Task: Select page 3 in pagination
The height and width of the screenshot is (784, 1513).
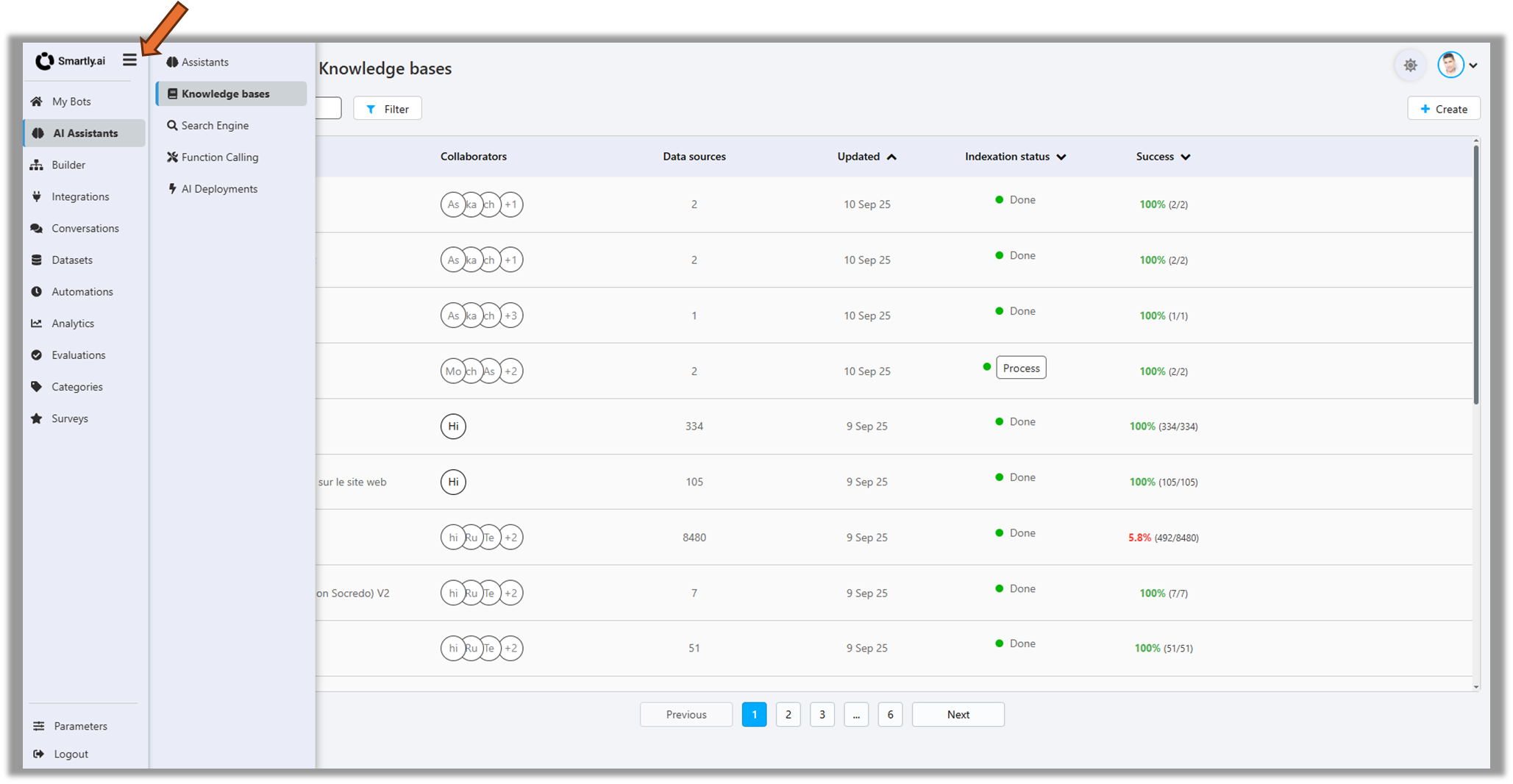Action: (x=822, y=714)
